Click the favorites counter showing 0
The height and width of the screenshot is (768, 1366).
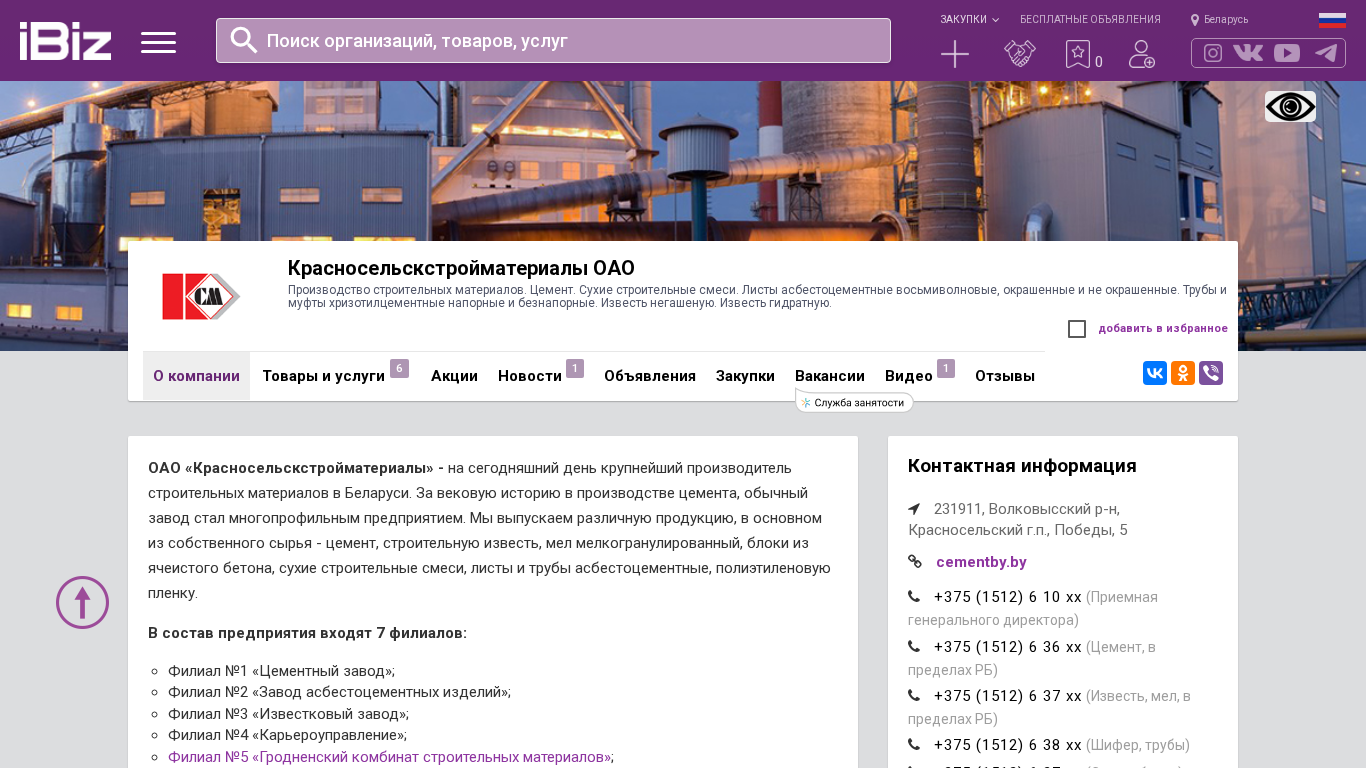(x=1099, y=62)
